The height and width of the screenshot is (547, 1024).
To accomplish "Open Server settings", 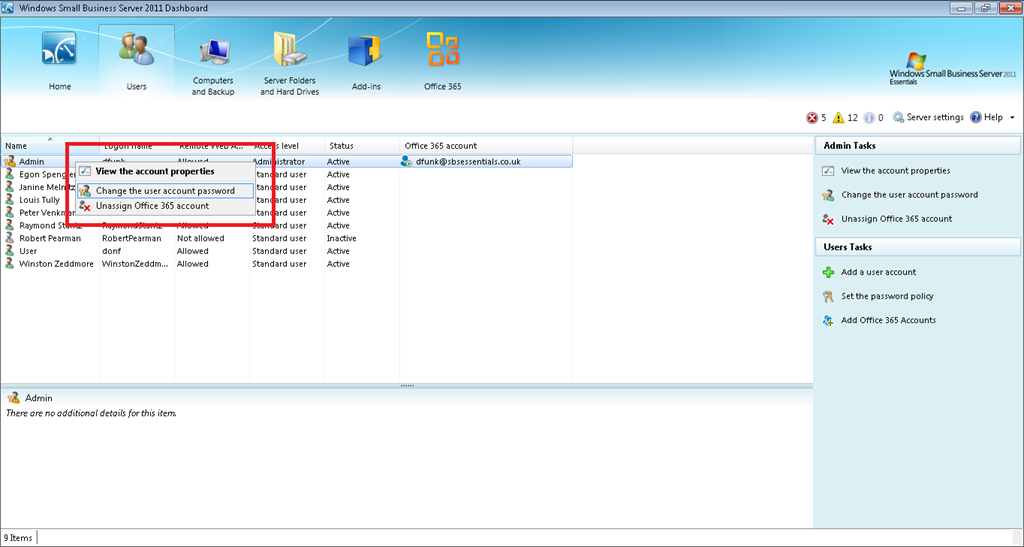I will click(x=928, y=118).
